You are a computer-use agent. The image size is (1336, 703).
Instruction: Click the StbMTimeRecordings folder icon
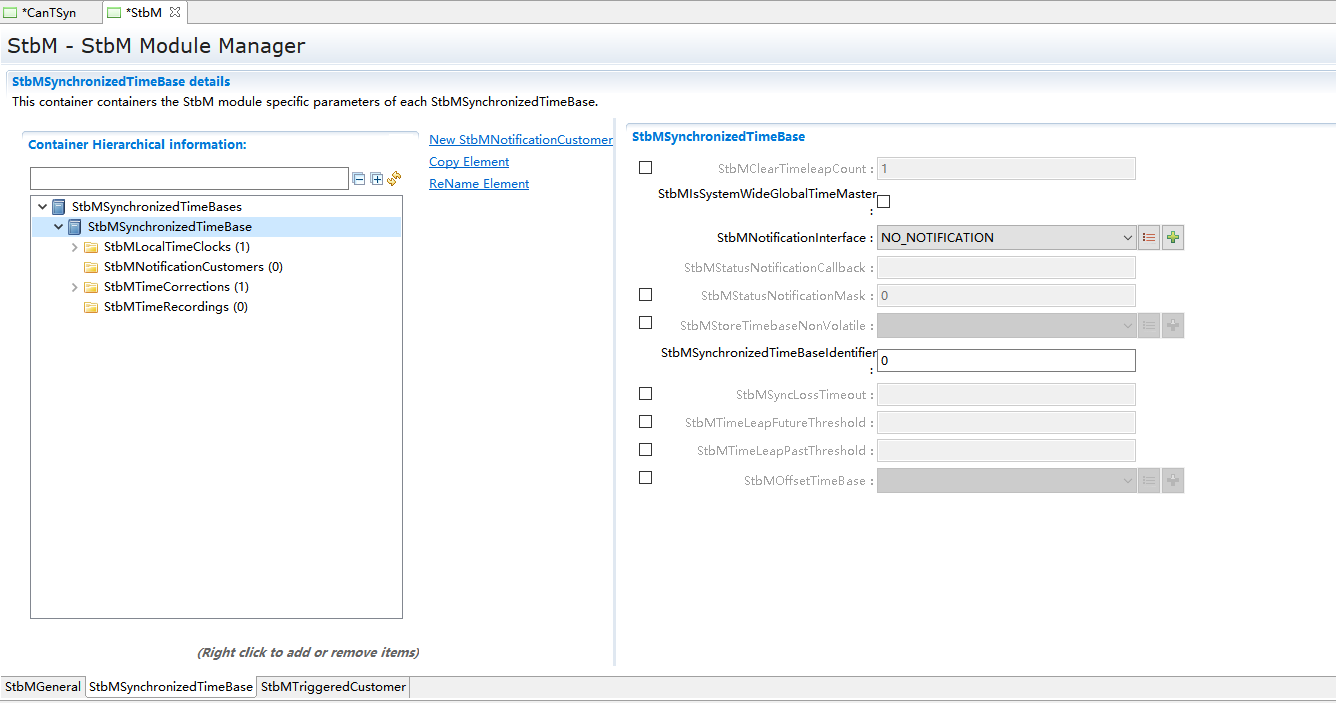pyautogui.click(x=91, y=307)
